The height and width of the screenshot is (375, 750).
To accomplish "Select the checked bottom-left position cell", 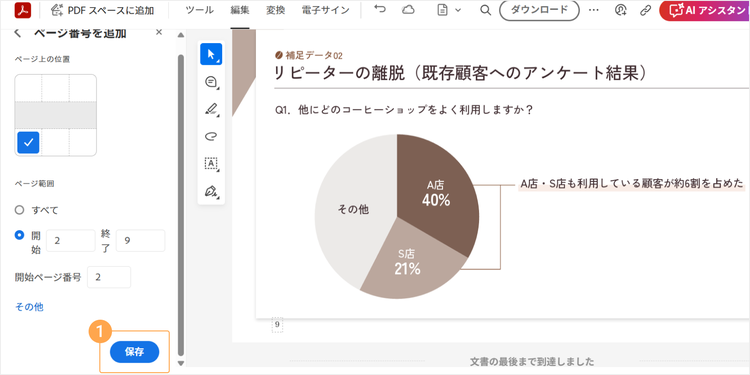I will 28,143.
